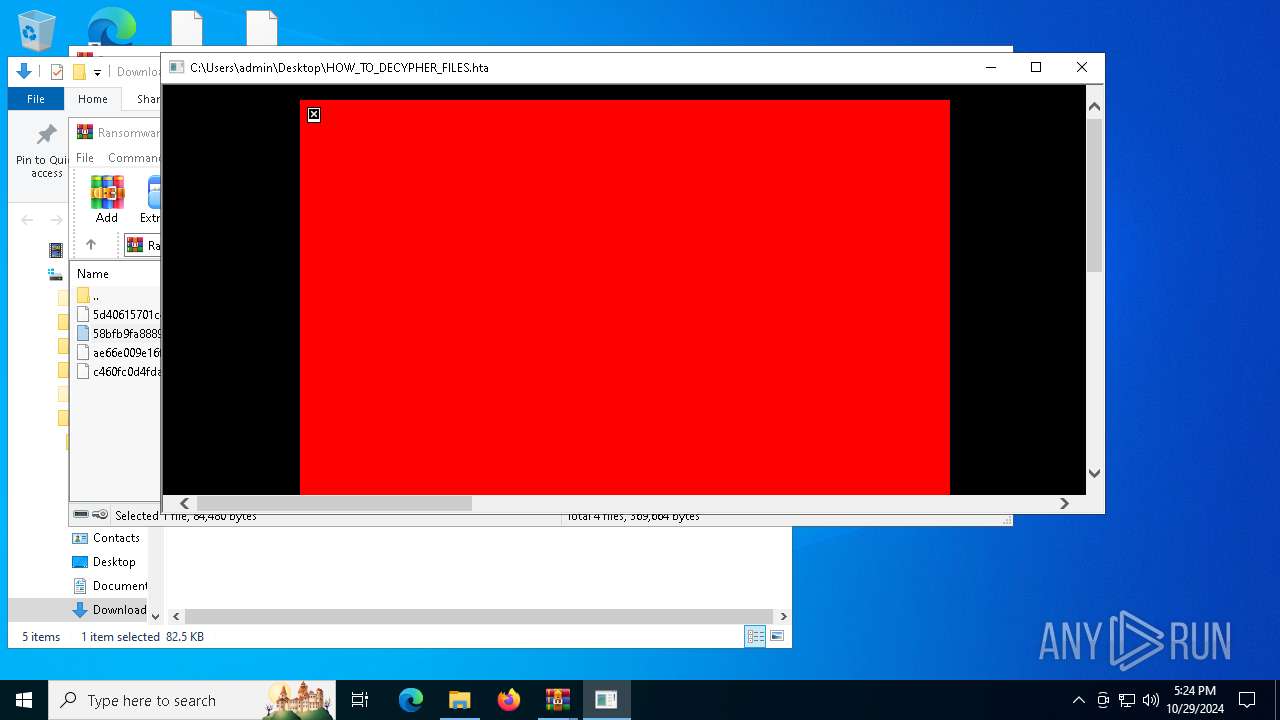The width and height of the screenshot is (1280, 720).
Task: Select Downloads in the Explorer navigation pane
Action: point(110,610)
